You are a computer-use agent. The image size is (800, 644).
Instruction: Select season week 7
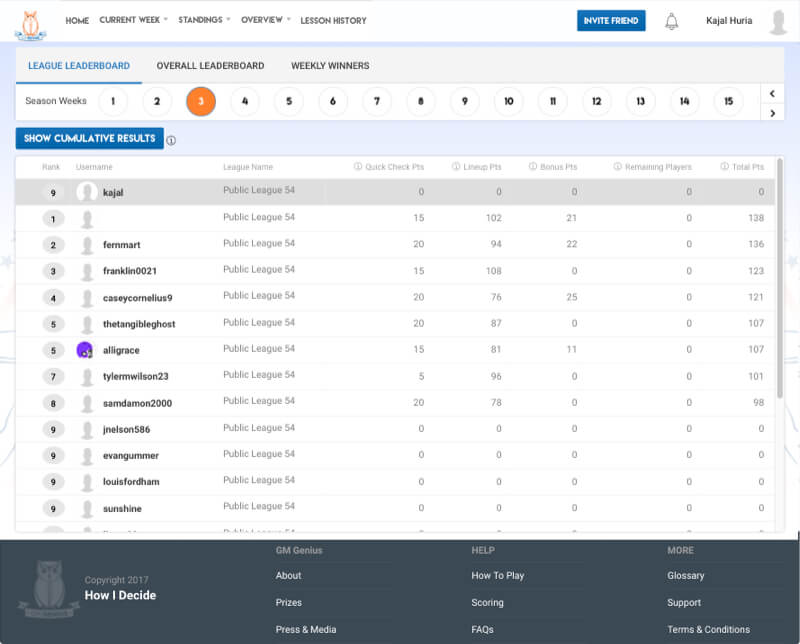377,101
